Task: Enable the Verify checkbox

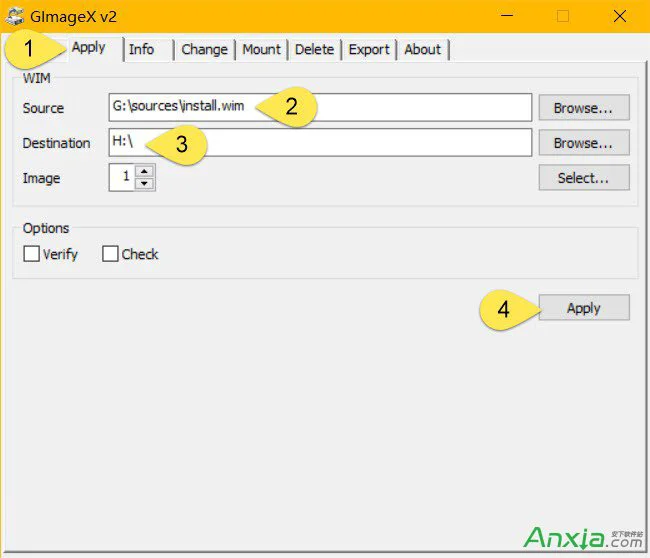Action: 32,254
